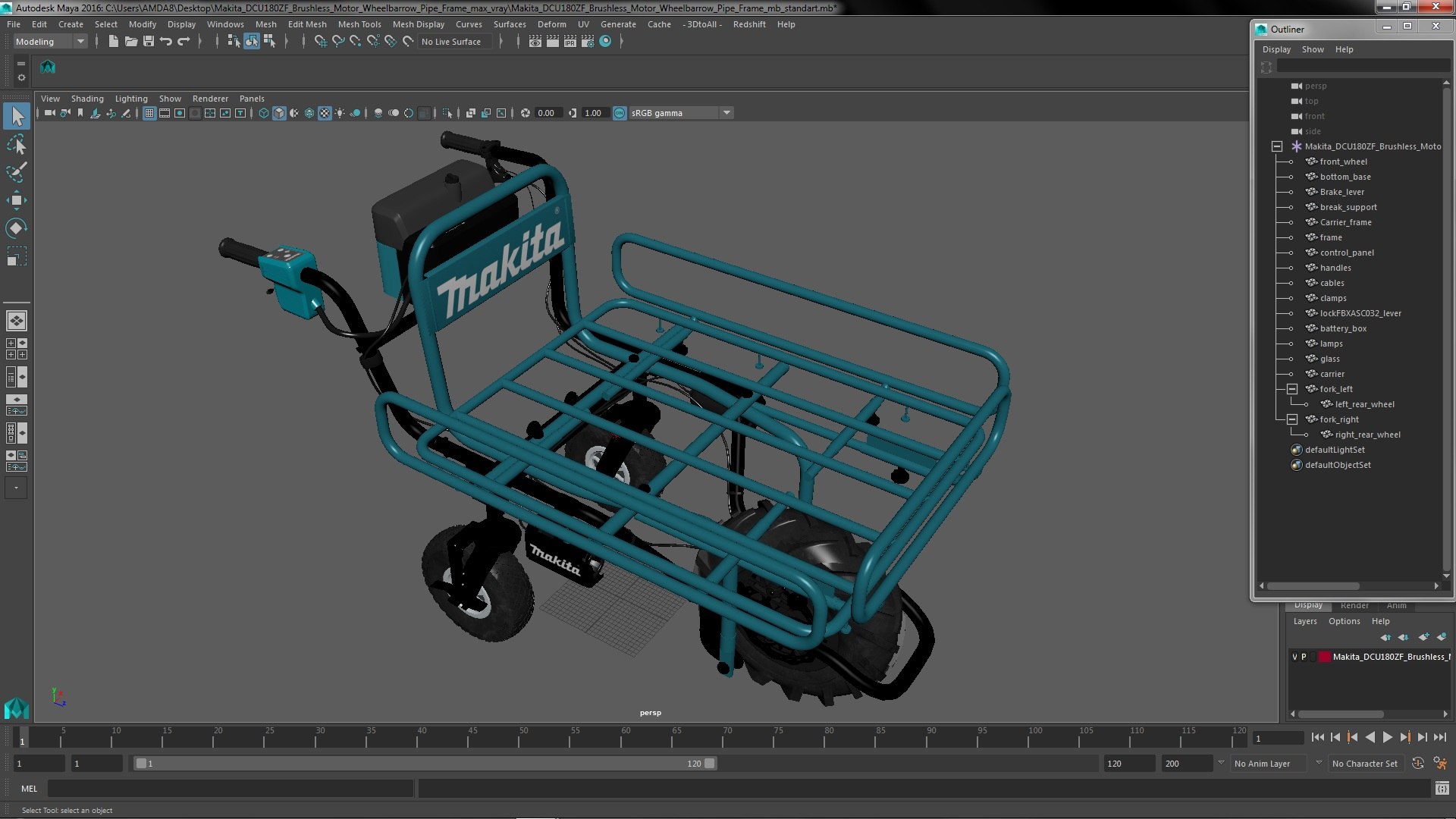Viewport: 1456px width, 819px height.
Task: Select battery_box in the Outliner
Action: pos(1343,328)
